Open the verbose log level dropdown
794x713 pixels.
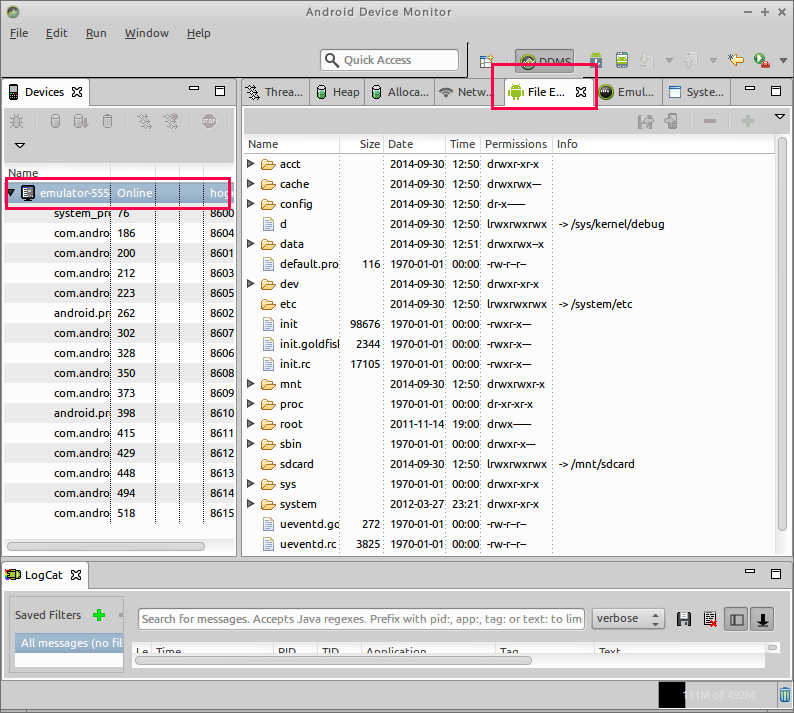(628, 618)
